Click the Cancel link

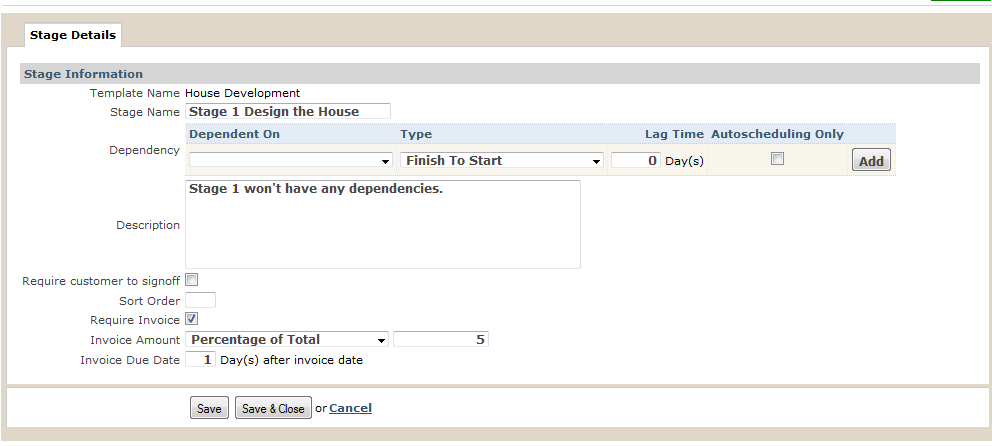click(x=350, y=408)
